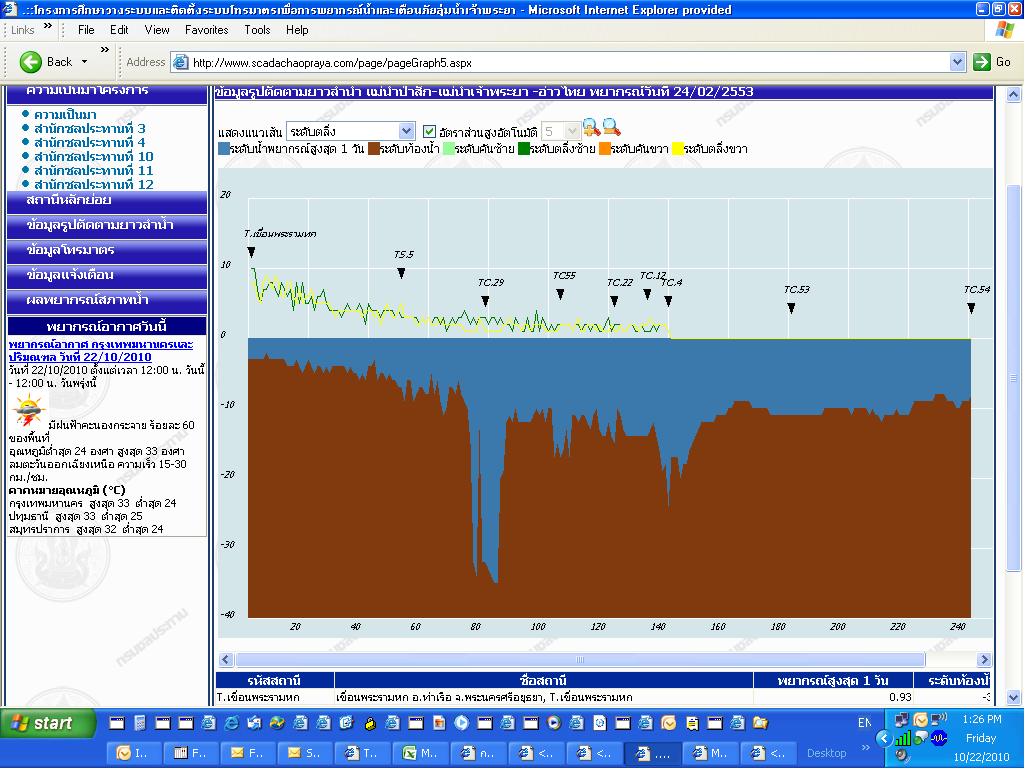This screenshot has width=1027, height=771.
Task: Click the zoom in magnifier icon
Action: [591, 128]
